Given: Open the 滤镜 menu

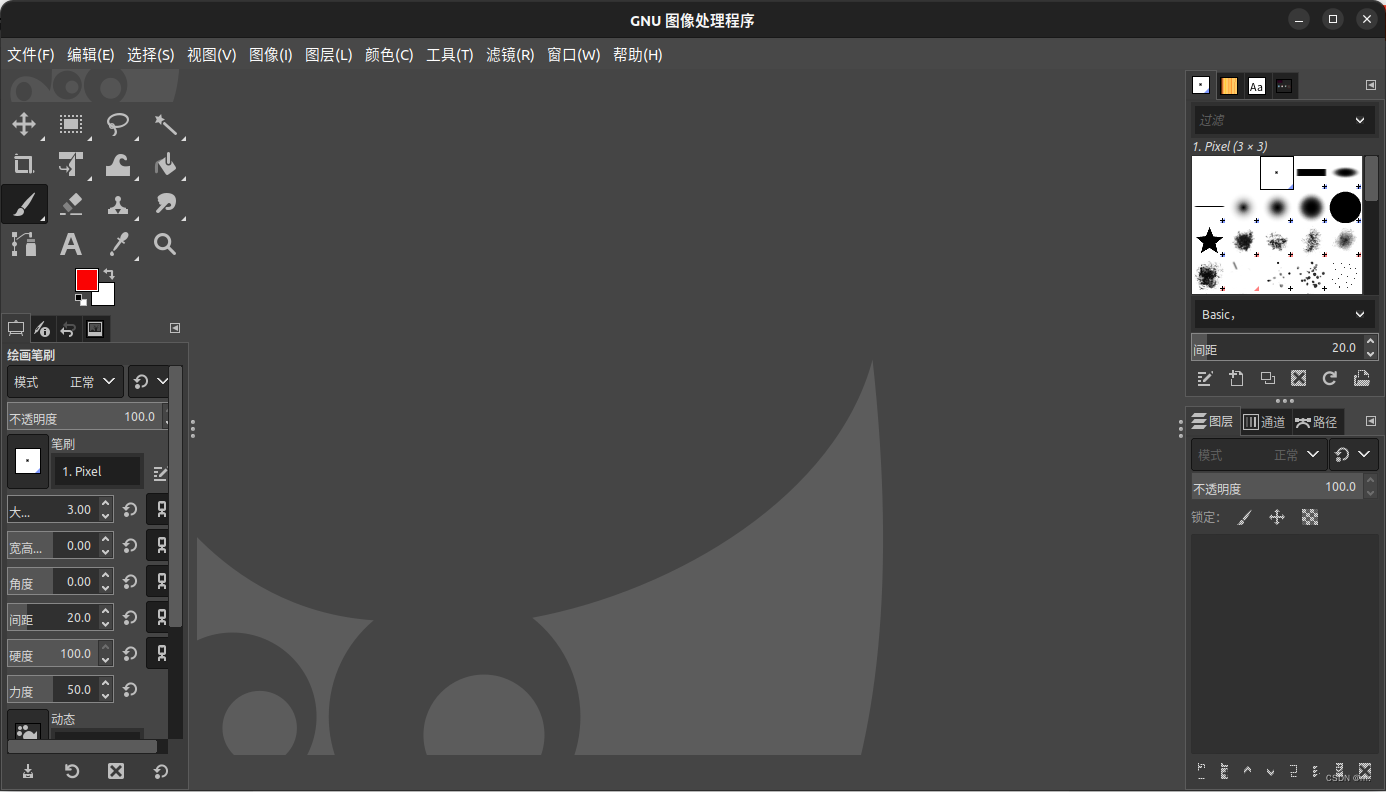Looking at the screenshot, I should (510, 55).
